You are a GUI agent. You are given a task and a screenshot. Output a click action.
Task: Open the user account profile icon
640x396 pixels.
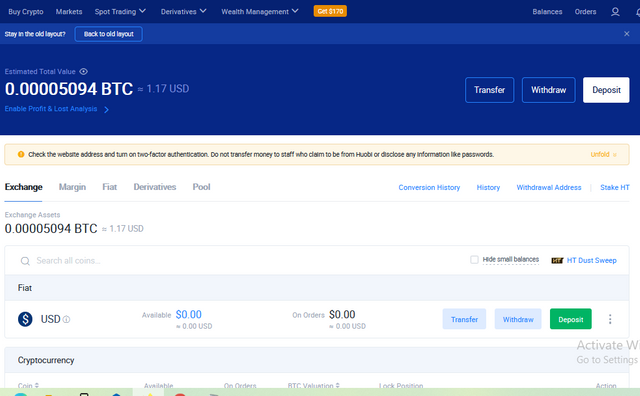615,12
